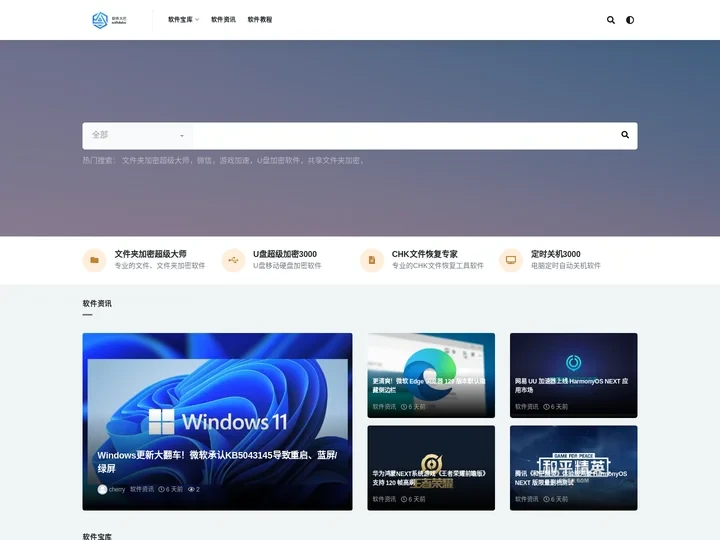Viewport: 720px width, 540px height.
Task: Click the site logo in the header
Action: 109,20
